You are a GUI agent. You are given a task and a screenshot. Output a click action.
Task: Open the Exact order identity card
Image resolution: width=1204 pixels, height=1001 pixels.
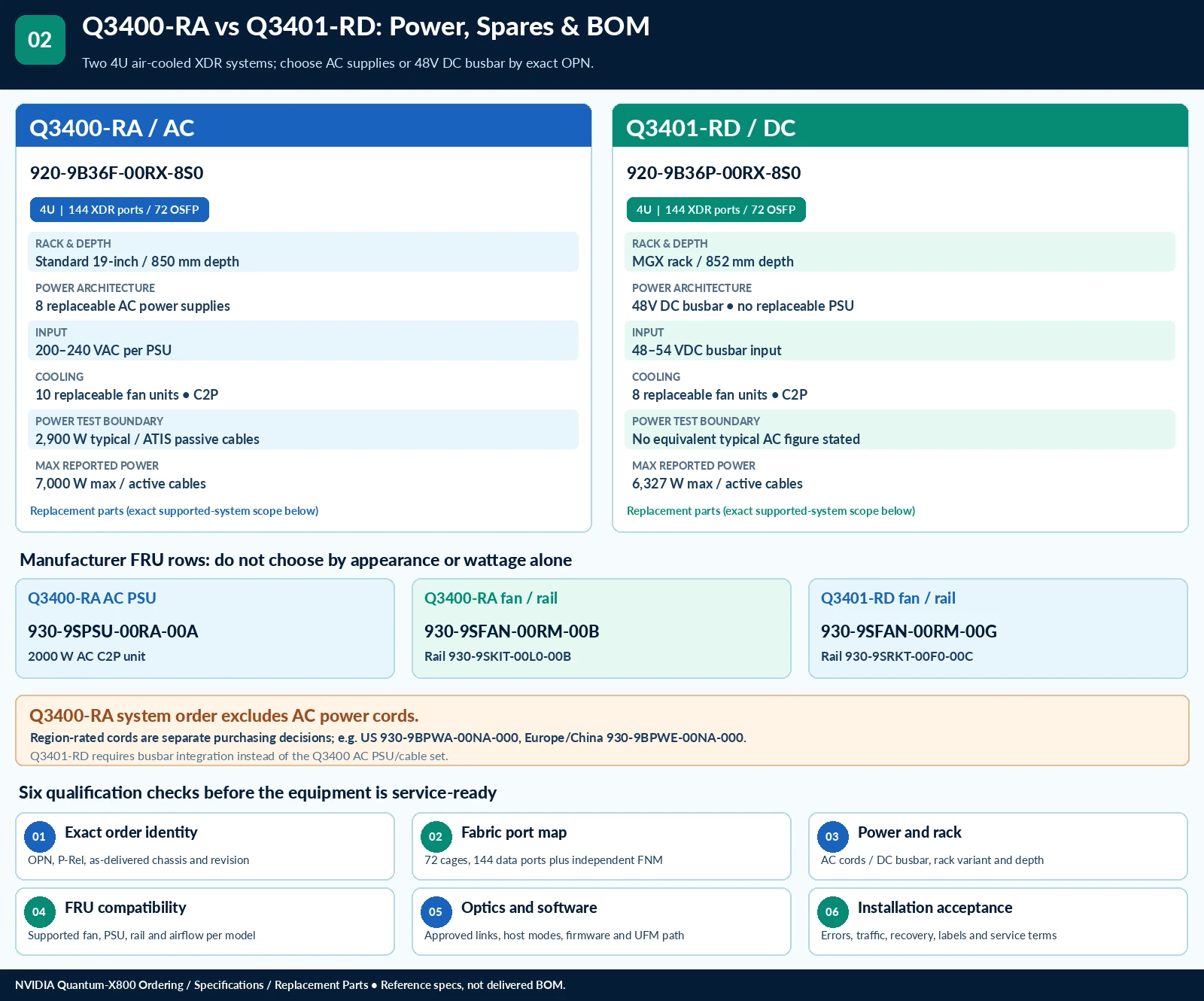(x=205, y=846)
